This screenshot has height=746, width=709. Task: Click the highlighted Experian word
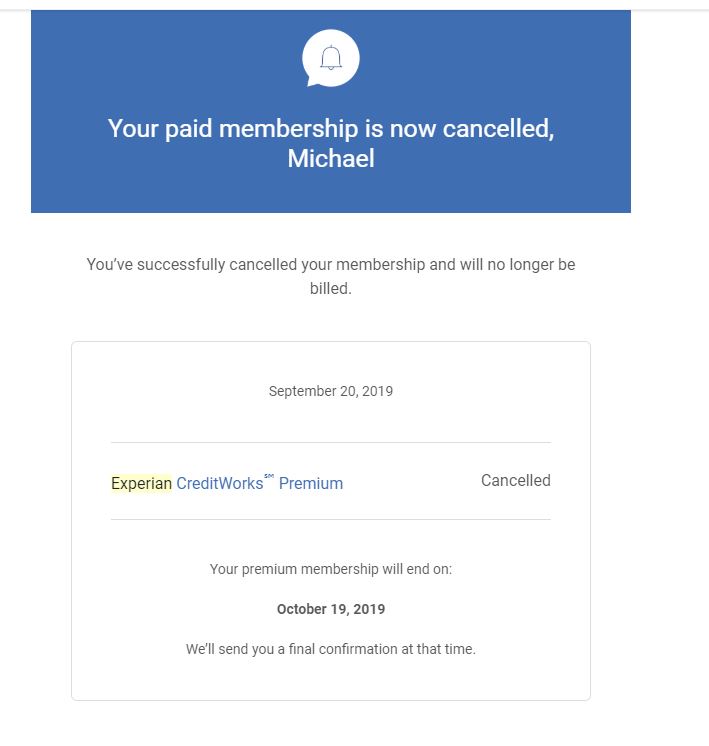pos(141,483)
